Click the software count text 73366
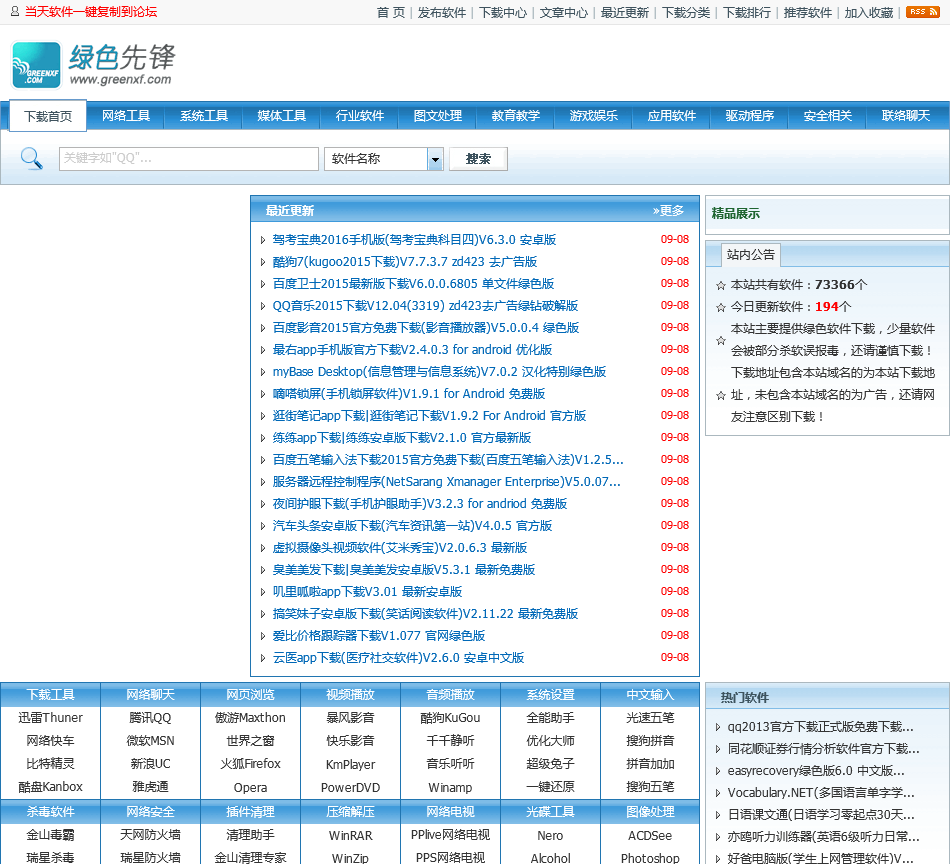This screenshot has width=950, height=864. pyautogui.click(x=834, y=285)
